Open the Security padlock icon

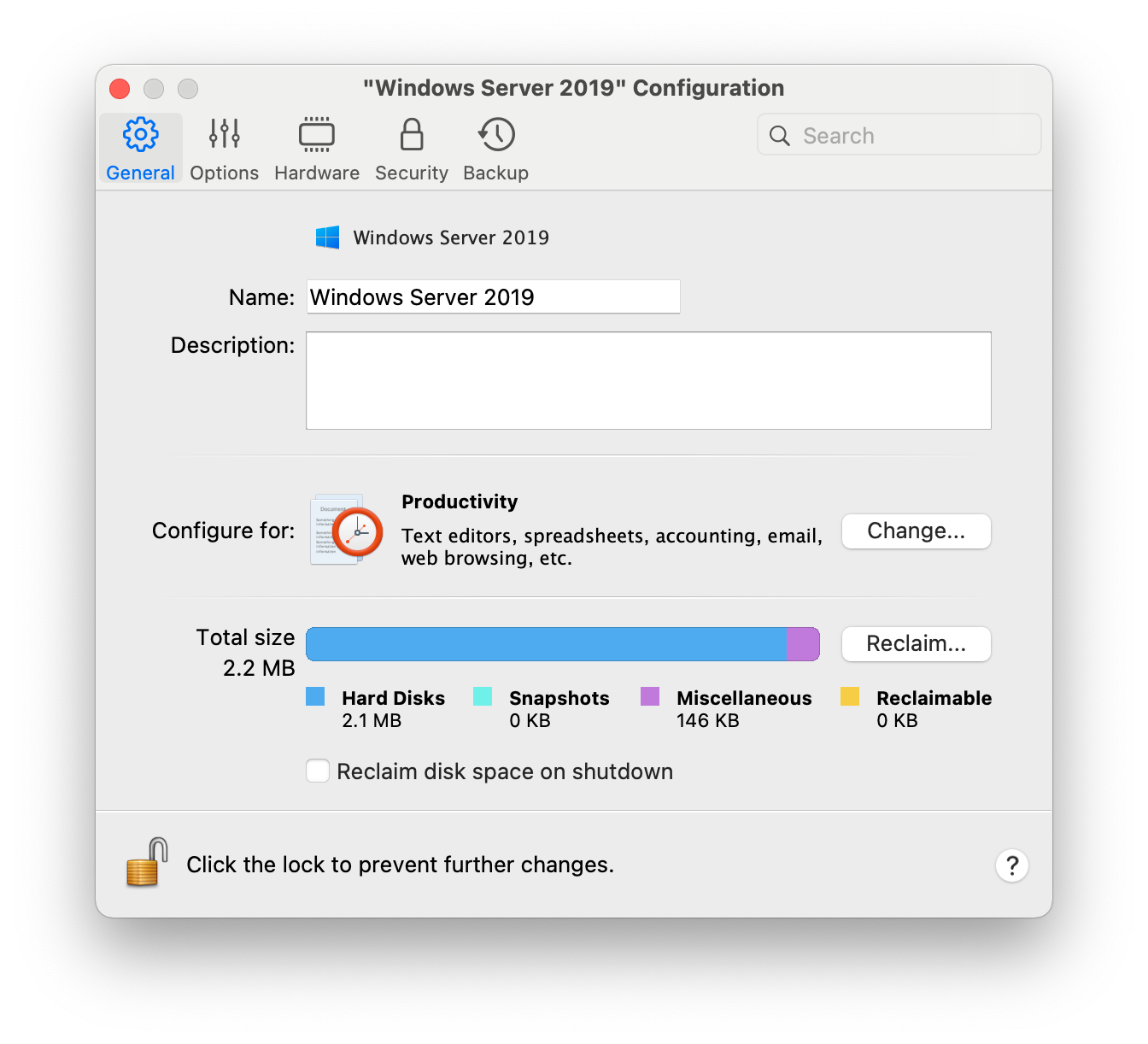[412, 135]
